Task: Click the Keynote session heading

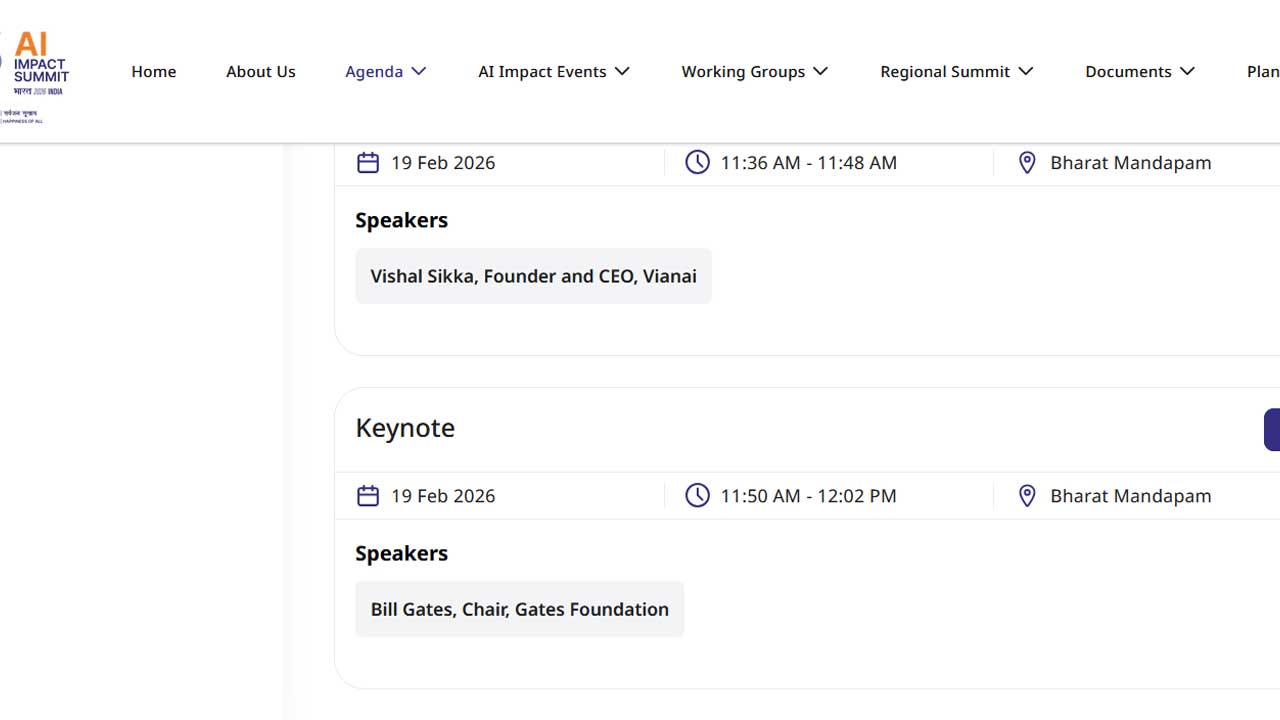Action: 405,427
